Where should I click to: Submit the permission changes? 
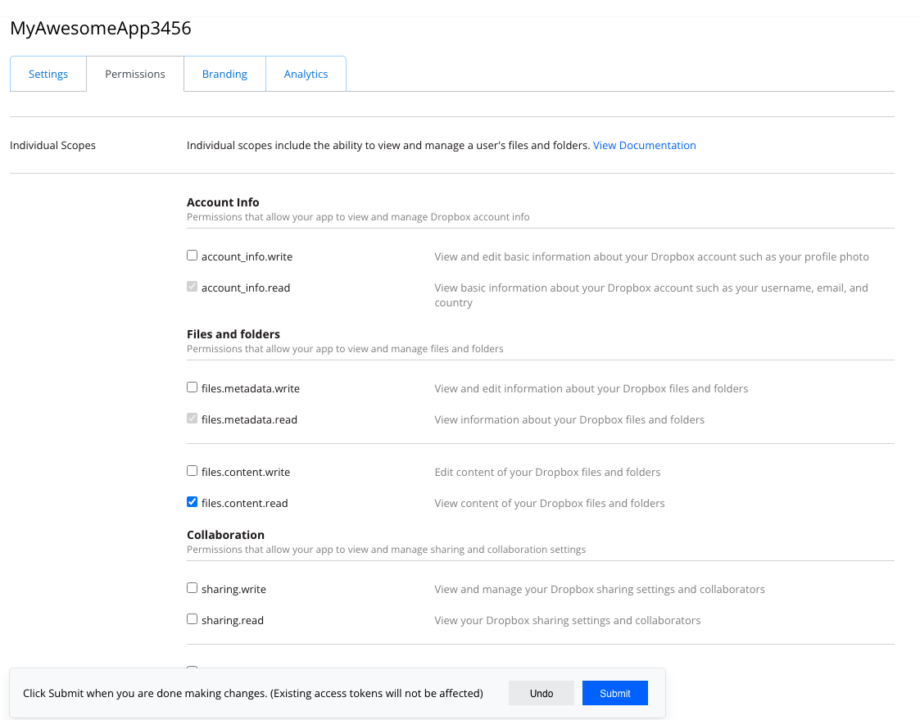pos(614,692)
